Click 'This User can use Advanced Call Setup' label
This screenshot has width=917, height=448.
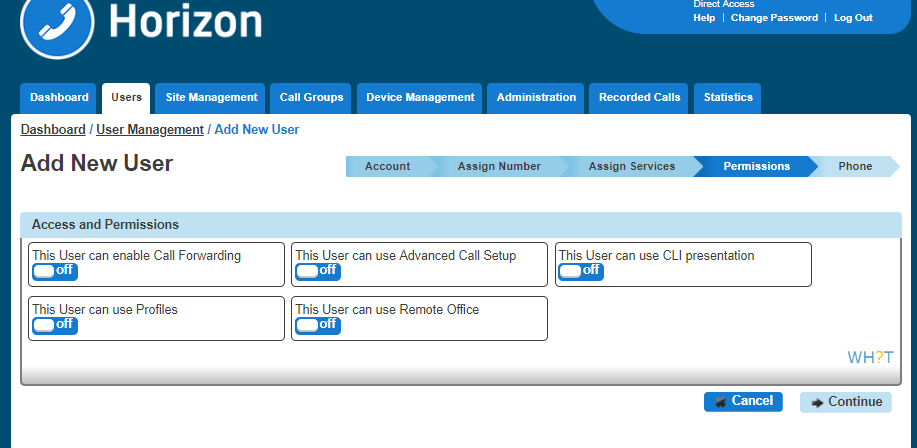(406, 256)
